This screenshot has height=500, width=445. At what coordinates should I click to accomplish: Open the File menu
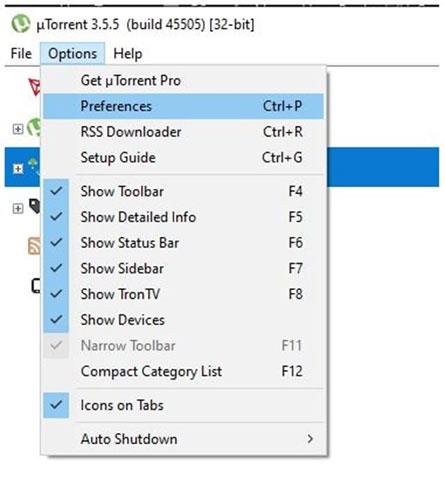coord(21,54)
